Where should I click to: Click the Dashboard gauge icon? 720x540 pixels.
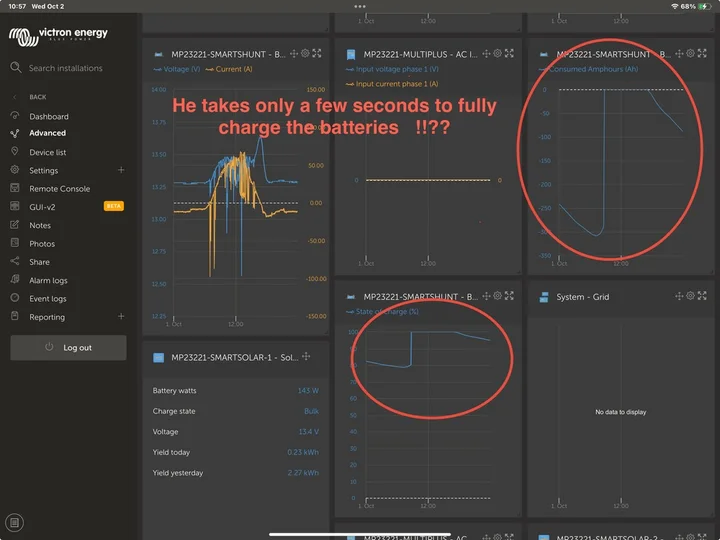[x=15, y=115]
